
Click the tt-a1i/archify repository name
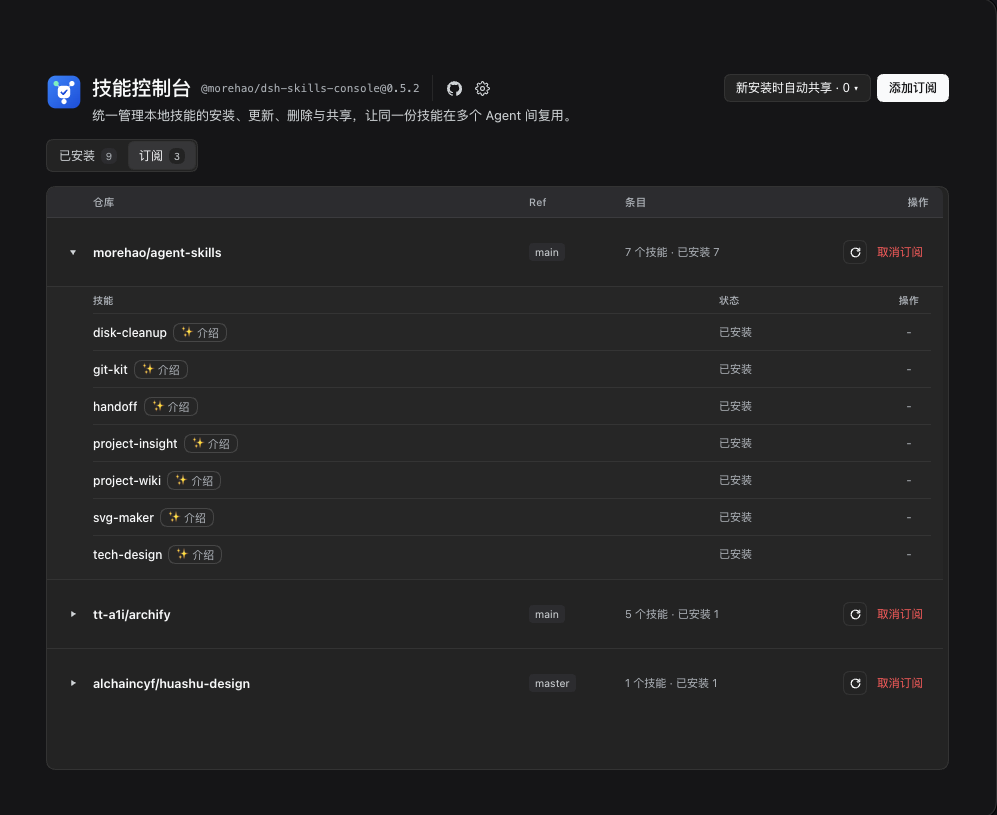coord(132,615)
